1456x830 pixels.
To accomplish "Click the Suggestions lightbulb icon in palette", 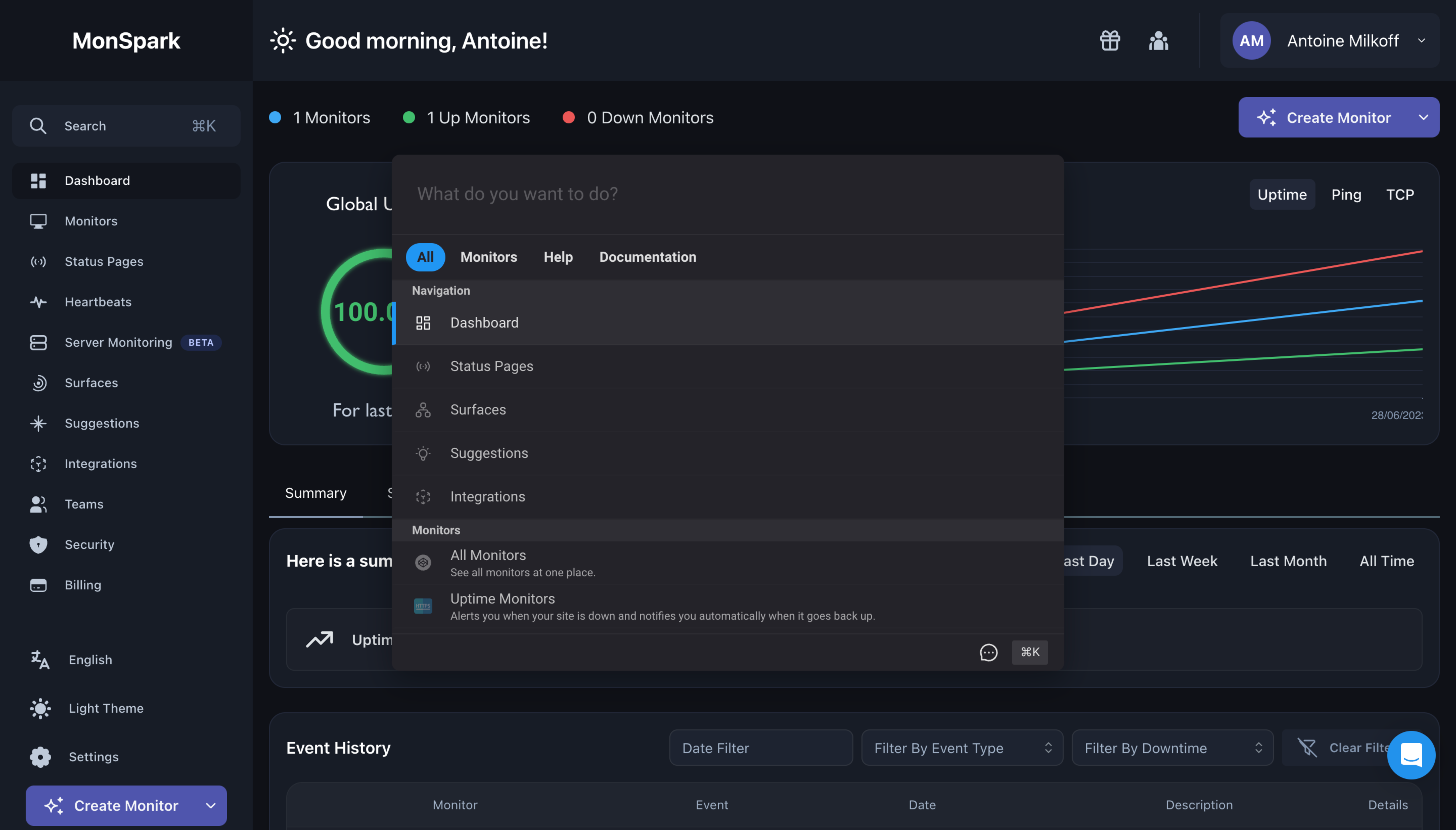I will 423,453.
